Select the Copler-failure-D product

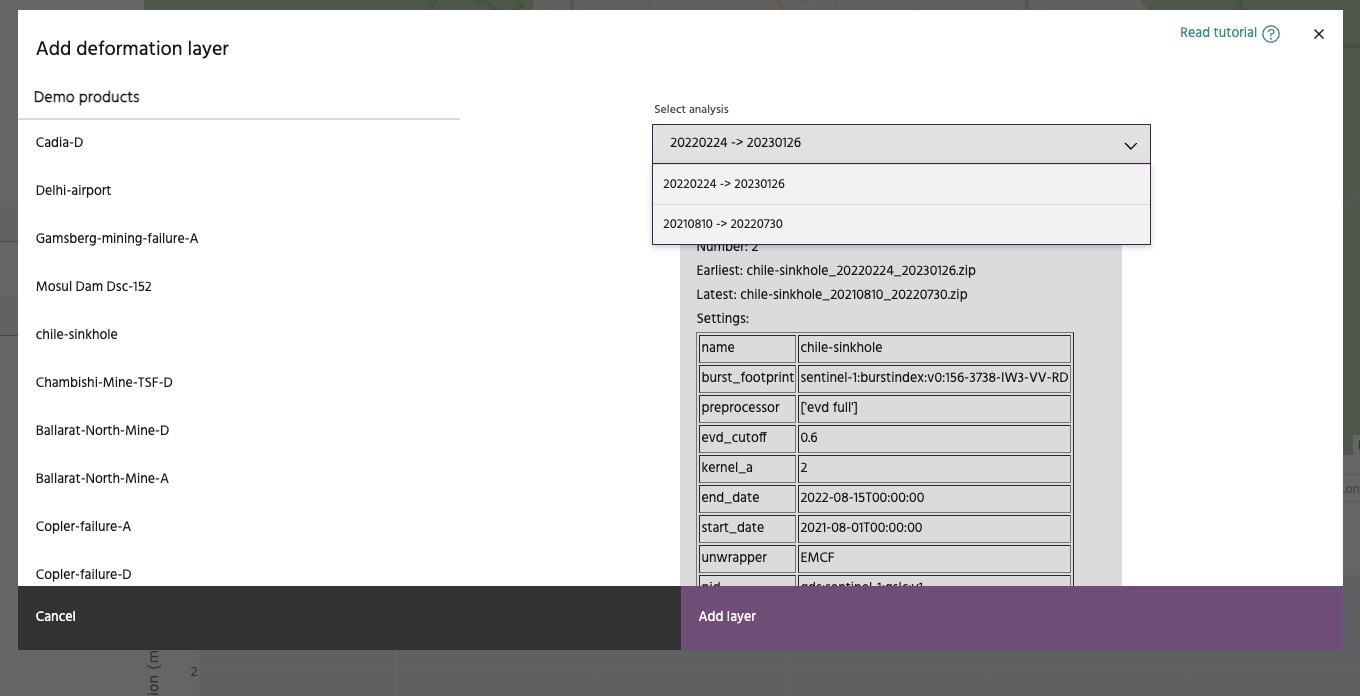click(83, 573)
